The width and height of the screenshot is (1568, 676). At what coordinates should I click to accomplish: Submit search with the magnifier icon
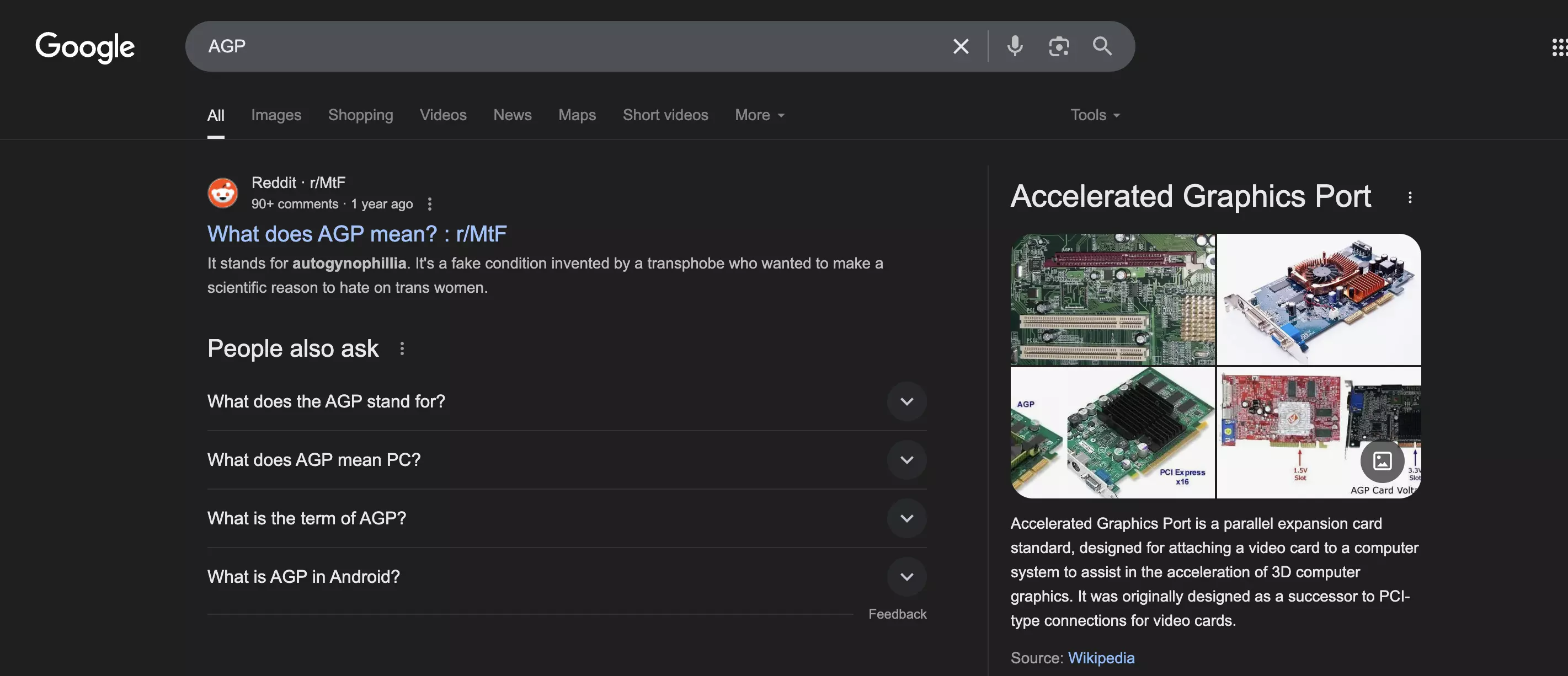[1102, 46]
